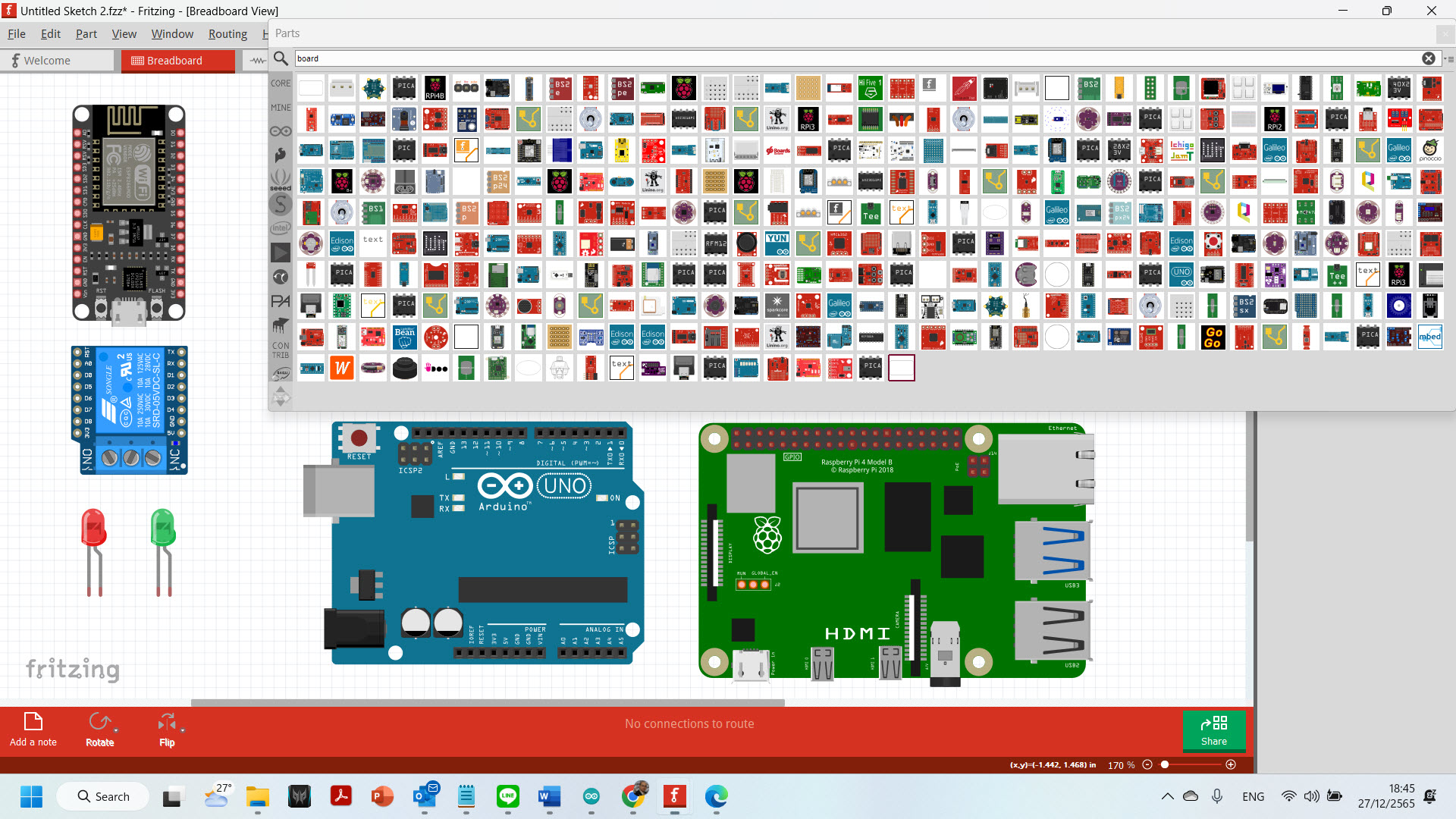The width and height of the screenshot is (1456, 819).
Task: Open the Arduino infinity-logo parts bin
Action: point(281,131)
